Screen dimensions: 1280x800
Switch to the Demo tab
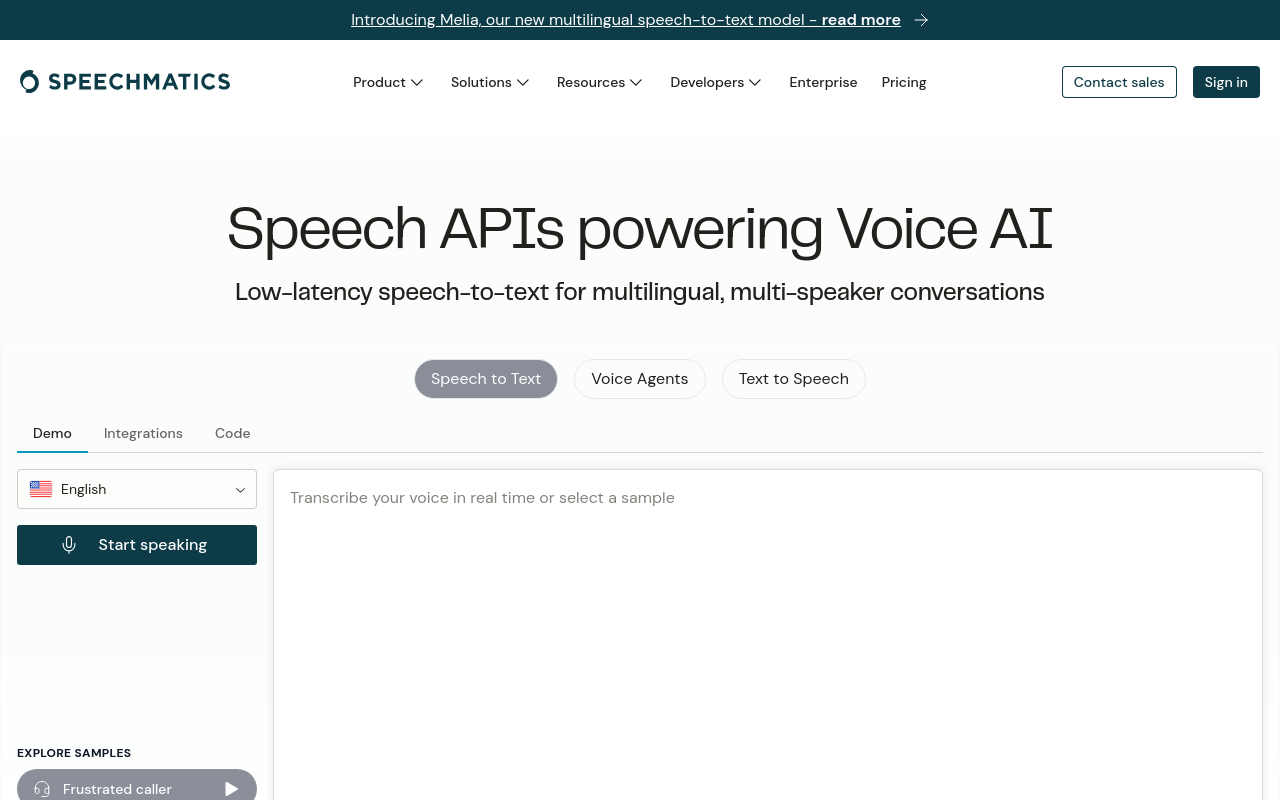click(52, 433)
